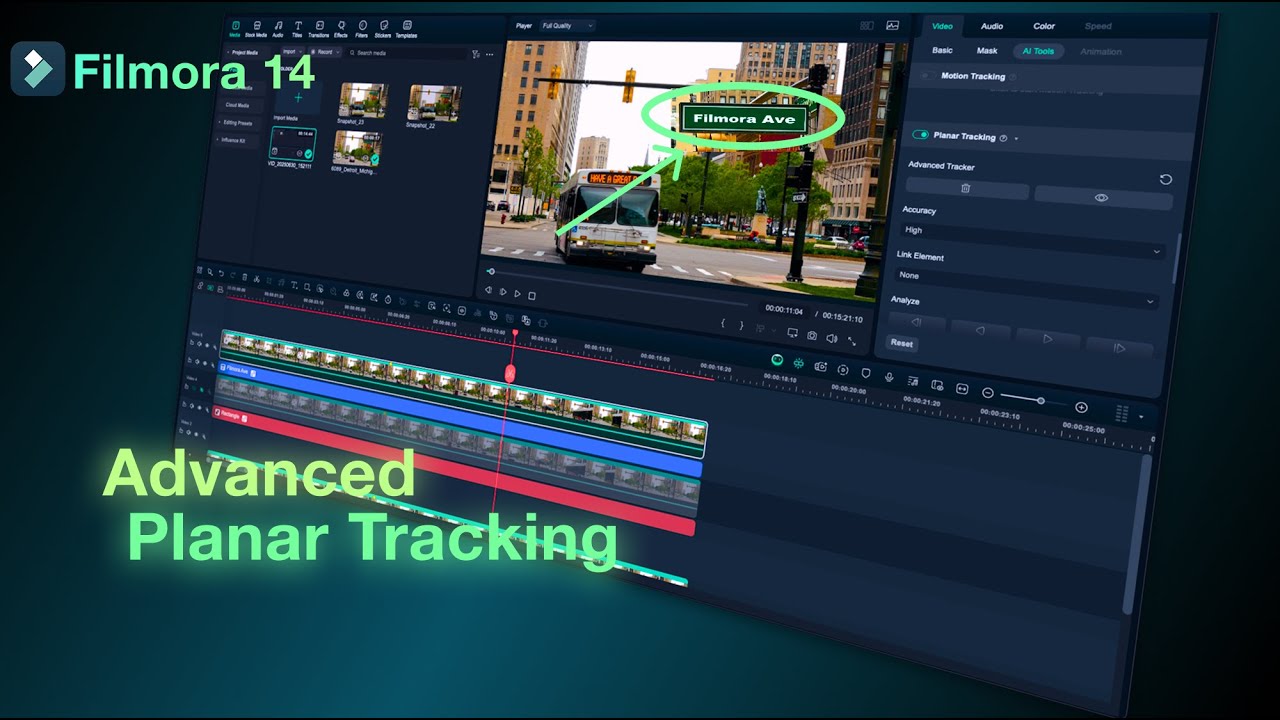
Task: Click the timeline marker shield icon
Action: click(866, 374)
